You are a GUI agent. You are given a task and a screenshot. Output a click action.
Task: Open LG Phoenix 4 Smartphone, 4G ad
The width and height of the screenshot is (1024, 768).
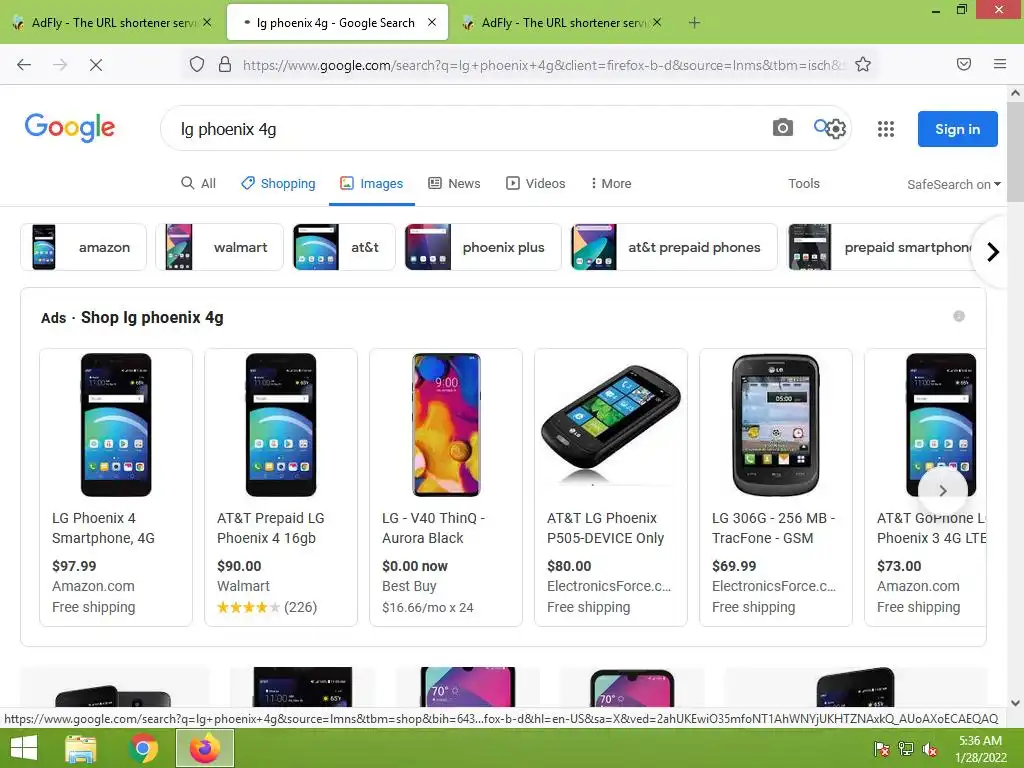[116, 487]
